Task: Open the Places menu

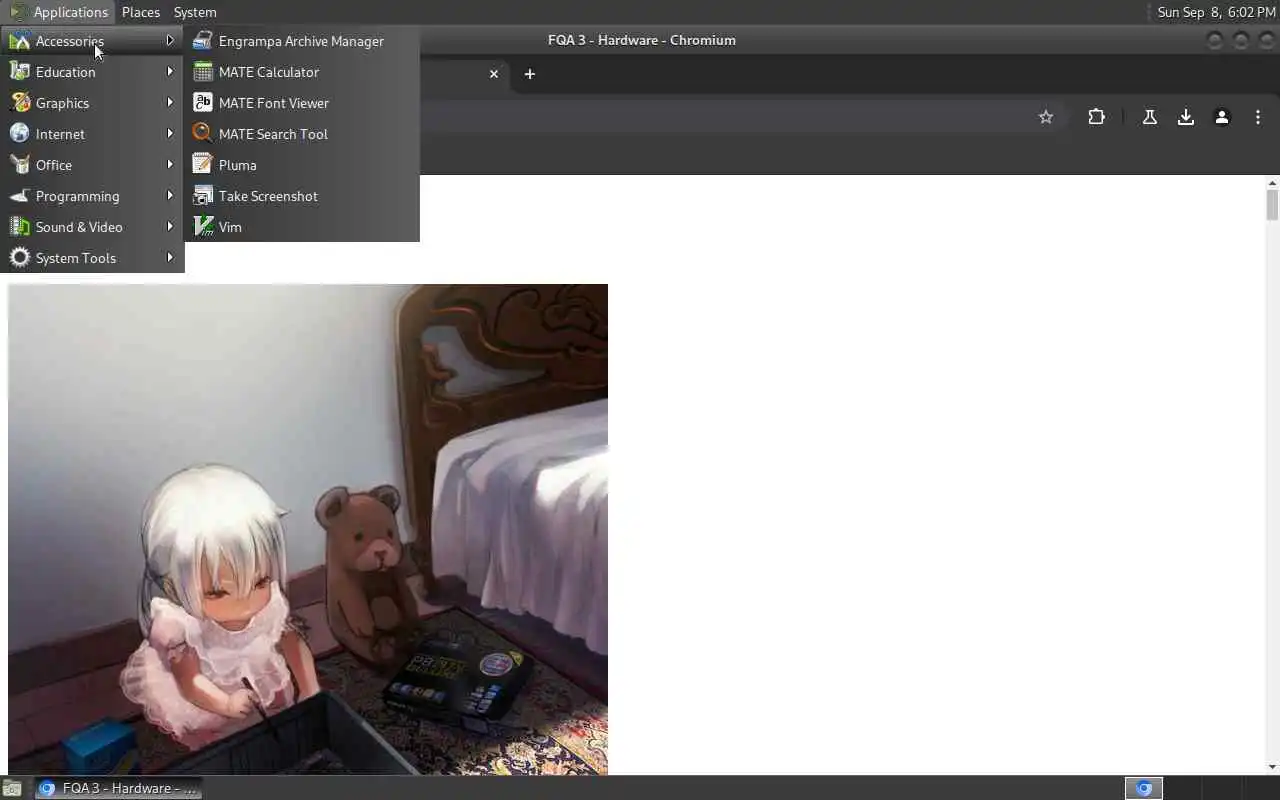Action: pos(141,12)
